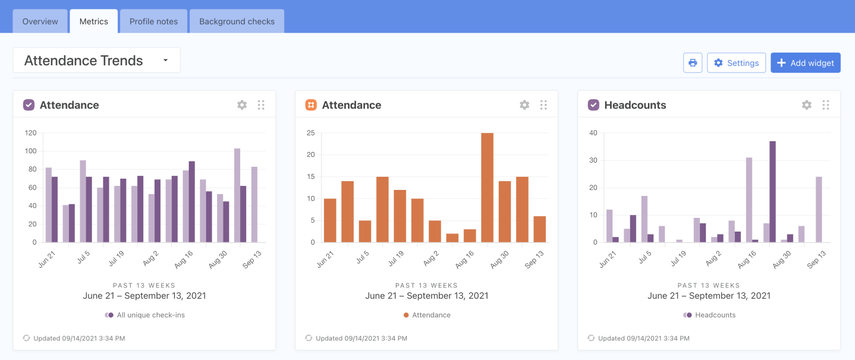
Task: Open gear settings on orange Attendance widget
Action: (525, 105)
